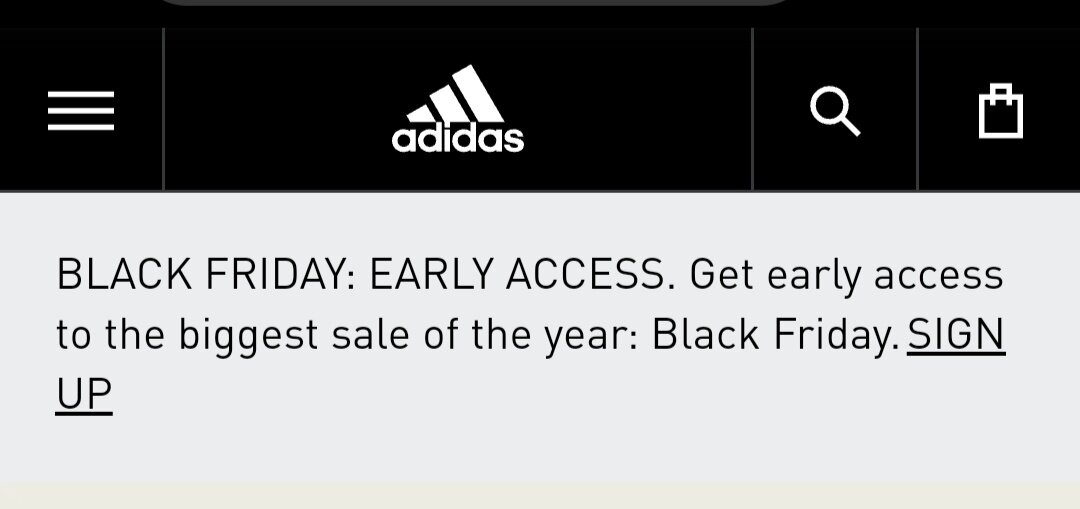Image resolution: width=1080 pixels, height=509 pixels.
Task: View cart using the bag icon
Action: click(1000, 110)
